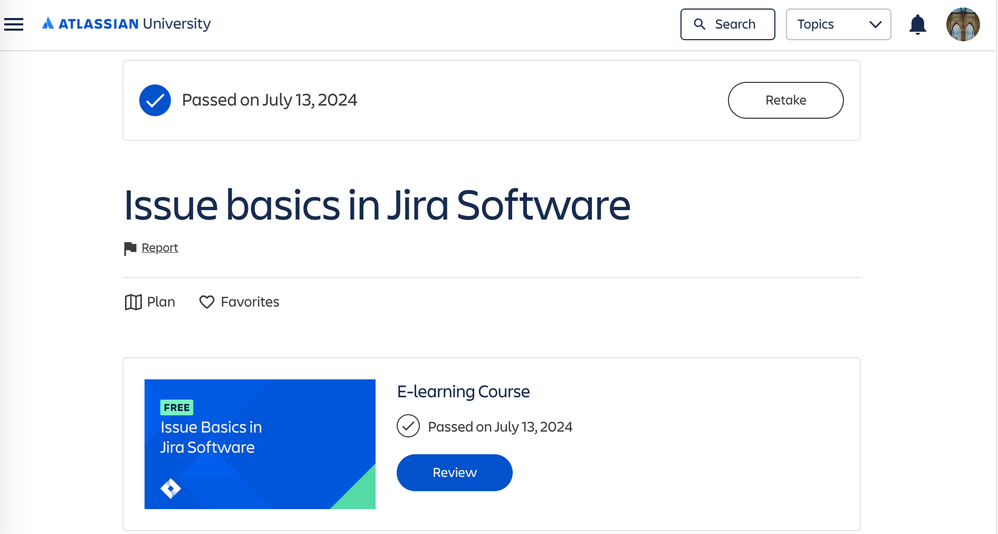The height and width of the screenshot is (534, 998).
Task: Click the Plan map icon
Action: [133, 302]
